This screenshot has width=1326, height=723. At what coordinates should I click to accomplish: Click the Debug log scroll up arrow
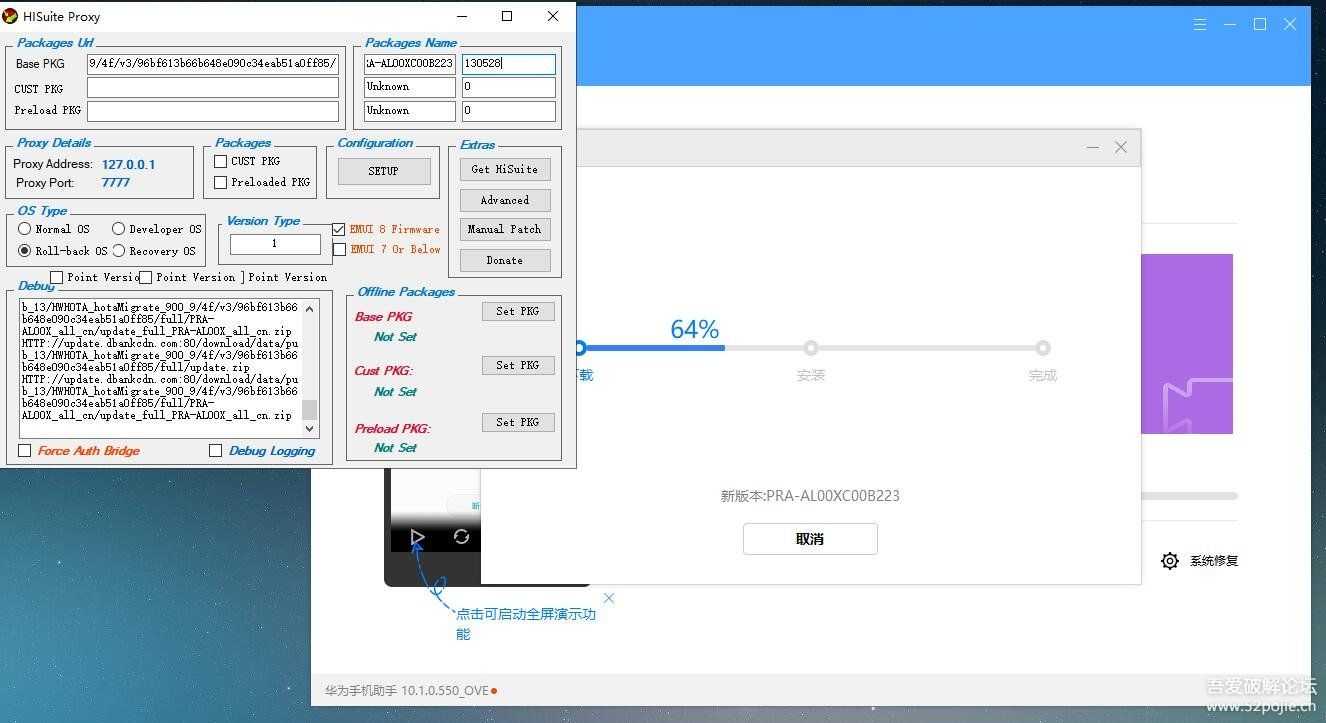(310, 308)
